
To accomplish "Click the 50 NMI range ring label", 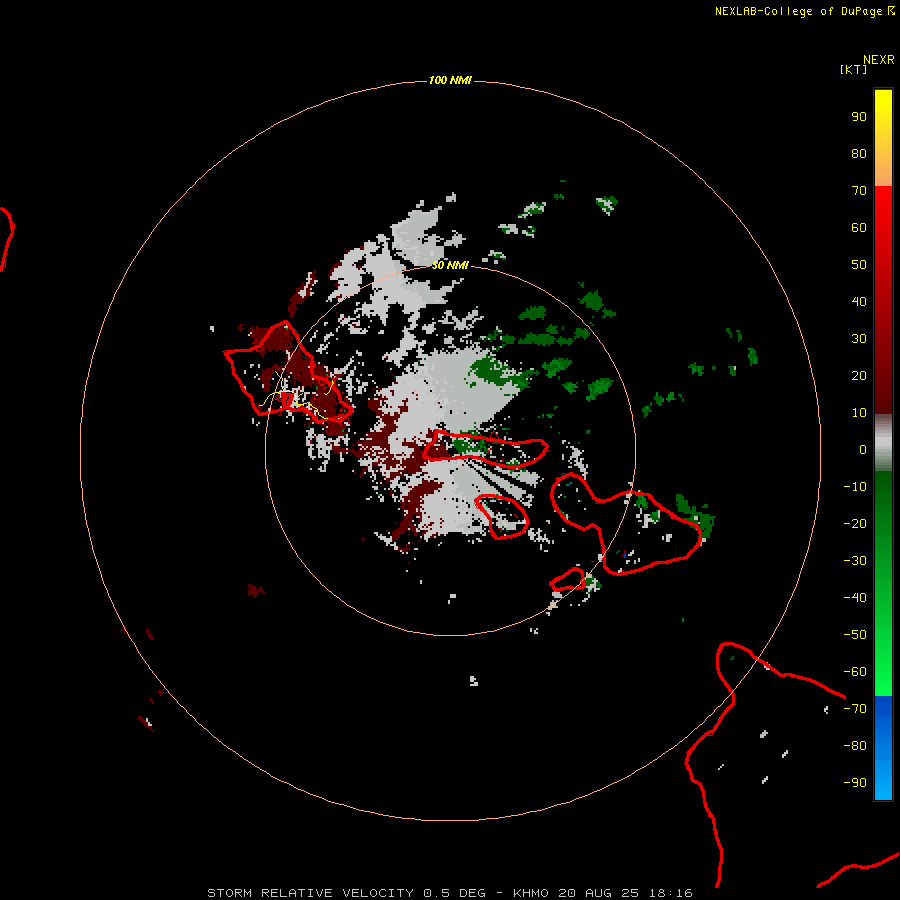I will [x=450, y=265].
